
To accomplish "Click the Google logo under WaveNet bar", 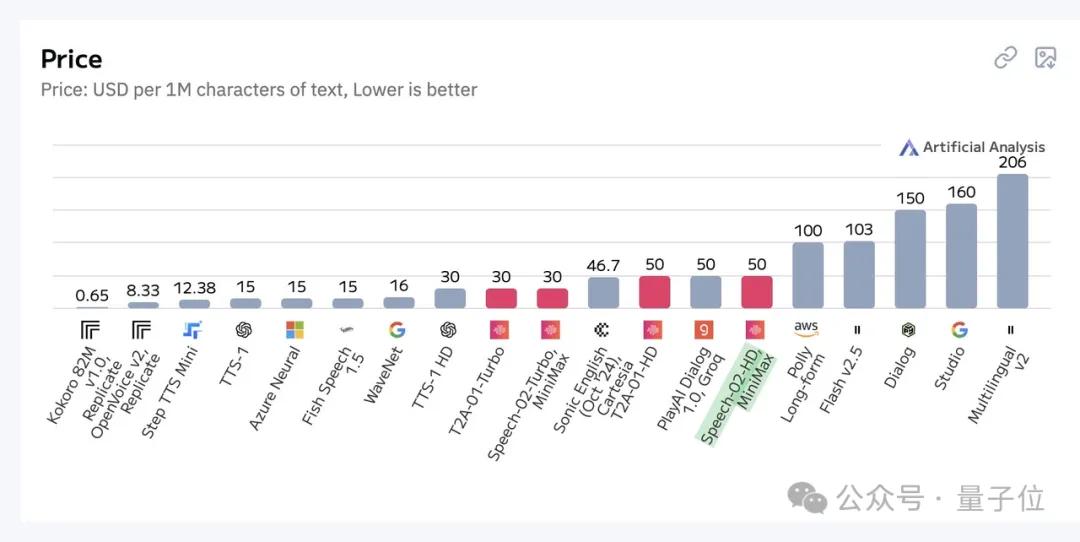I will (397, 331).
